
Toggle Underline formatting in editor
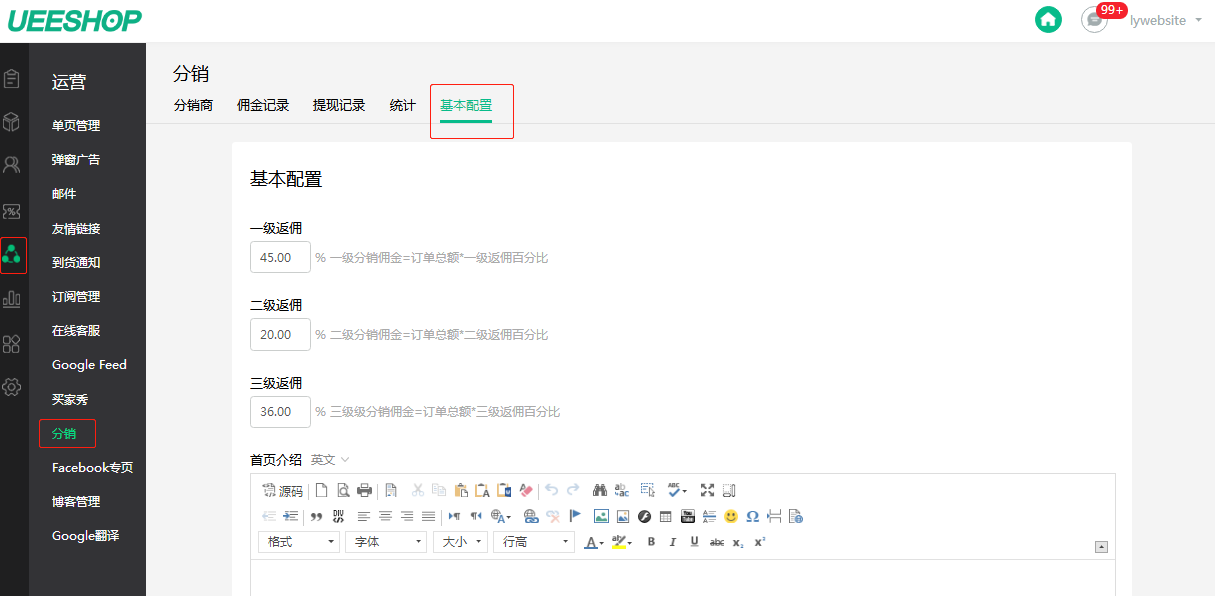[x=694, y=542]
